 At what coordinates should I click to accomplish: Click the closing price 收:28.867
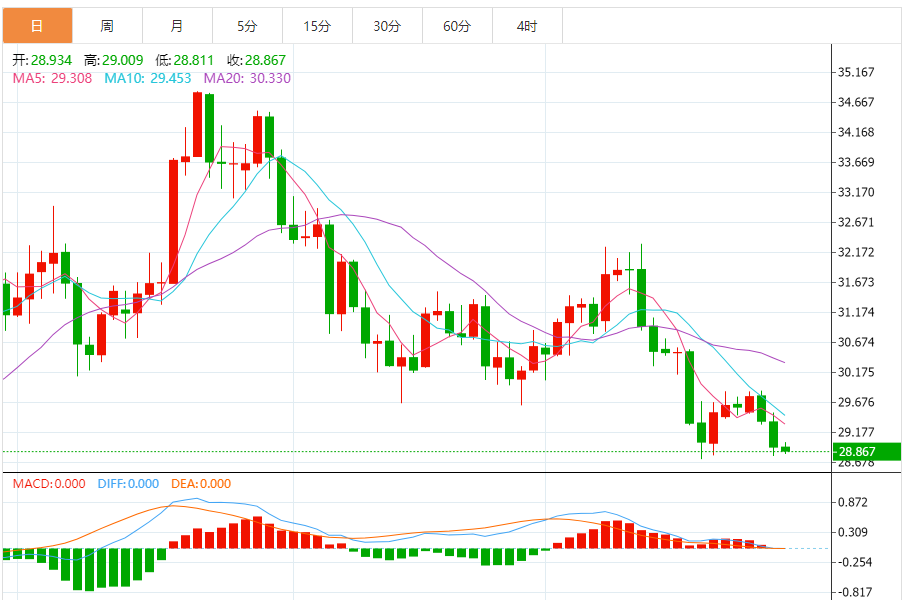tap(256, 60)
